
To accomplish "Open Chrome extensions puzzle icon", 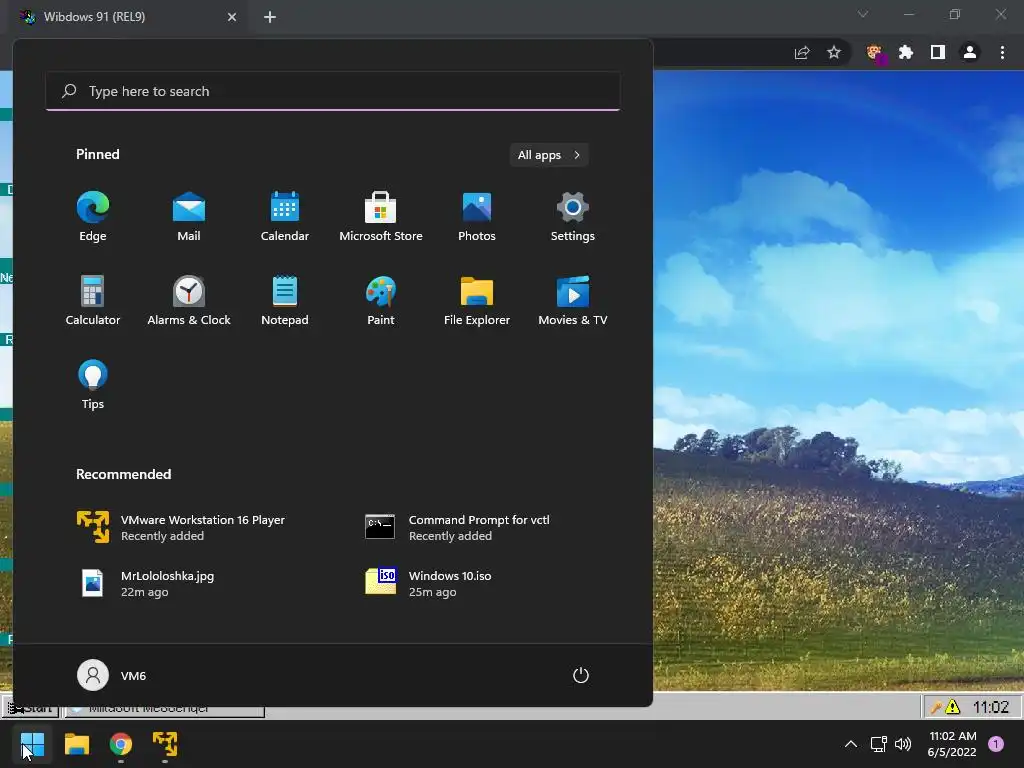I will [x=906, y=52].
